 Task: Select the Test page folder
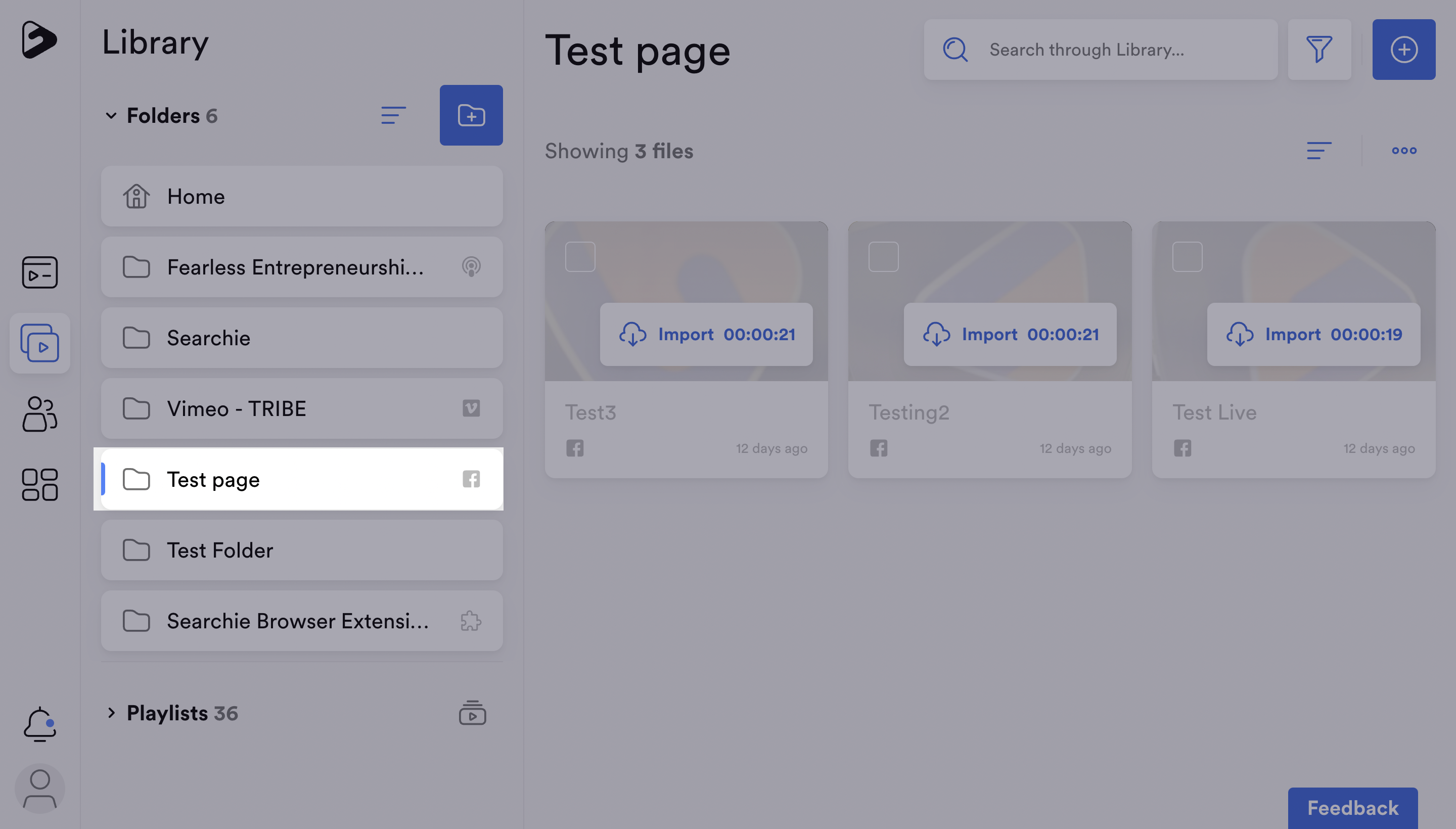pos(302,479)
